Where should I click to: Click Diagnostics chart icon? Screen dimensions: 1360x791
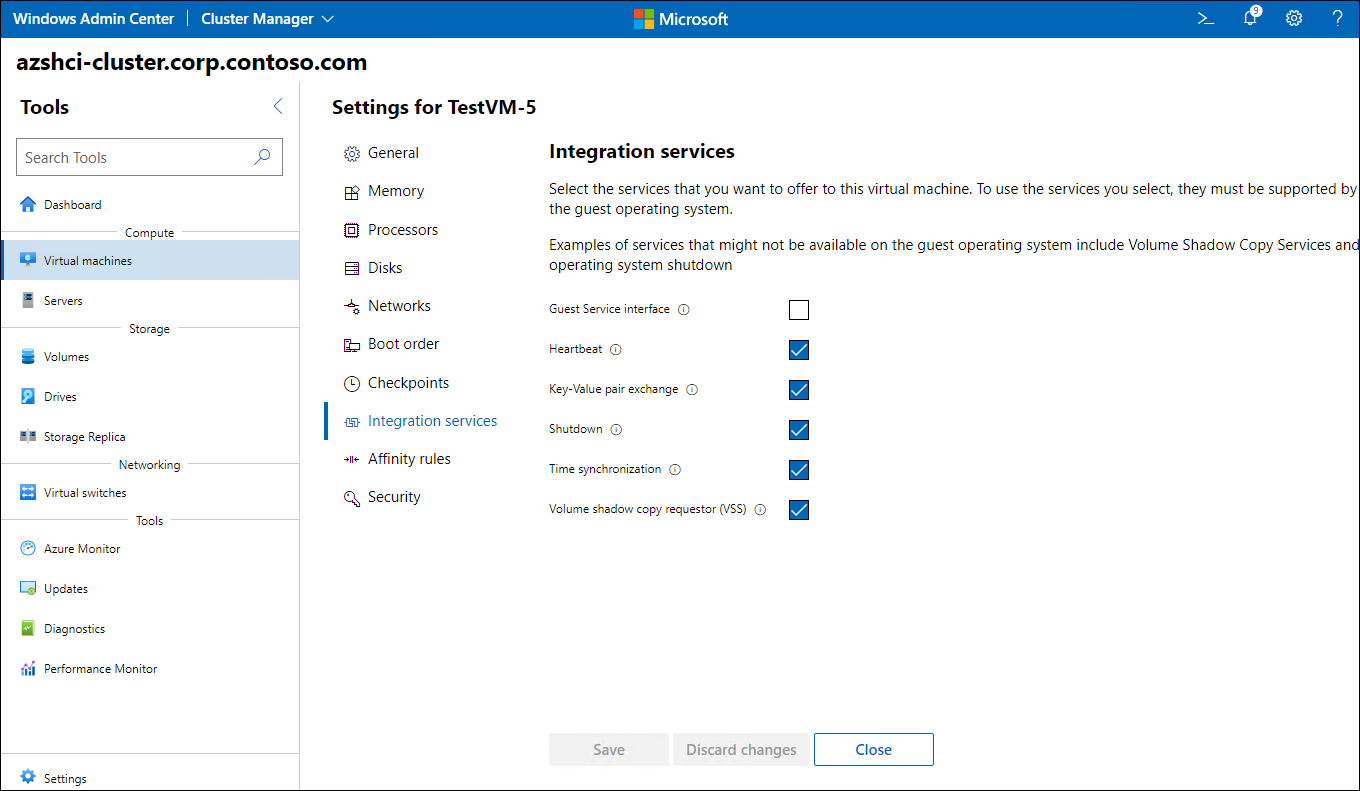tap(28, 629)
